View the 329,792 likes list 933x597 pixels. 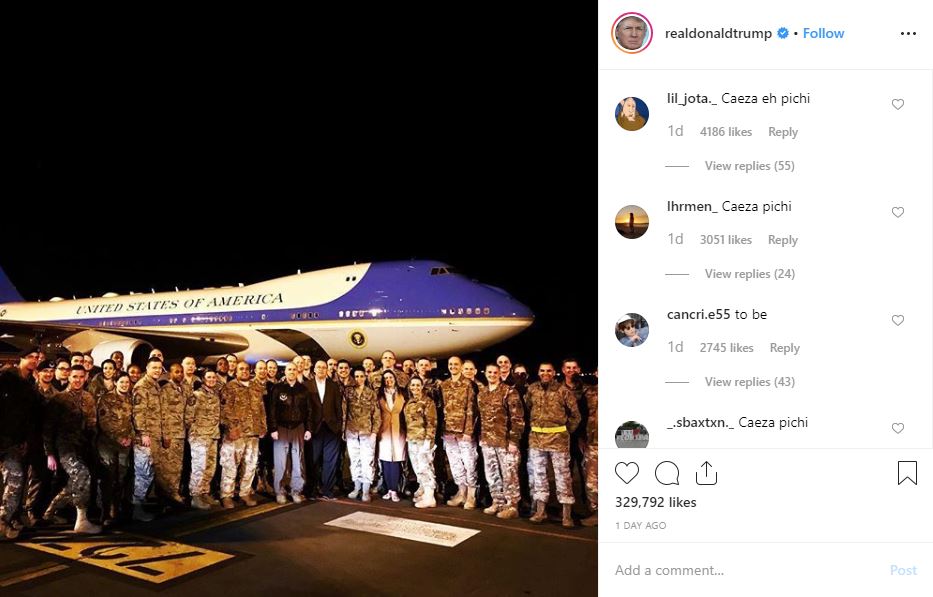pyautogui.click(x=655, y=502)
